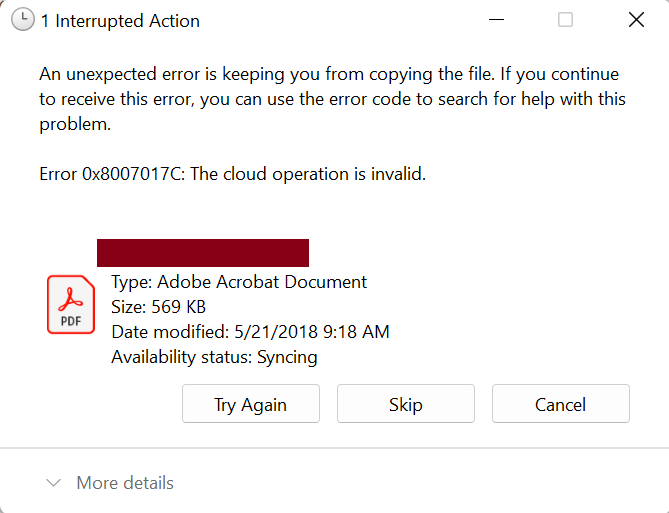Image resolution: width=669 pixels, height=513 pixels.
Task: Click the Availability status: Syncing text
Action: (214, 357)
